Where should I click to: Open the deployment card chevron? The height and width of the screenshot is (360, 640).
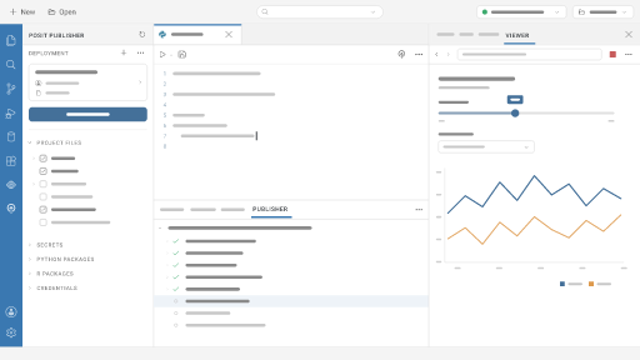(x=140, y=82)
